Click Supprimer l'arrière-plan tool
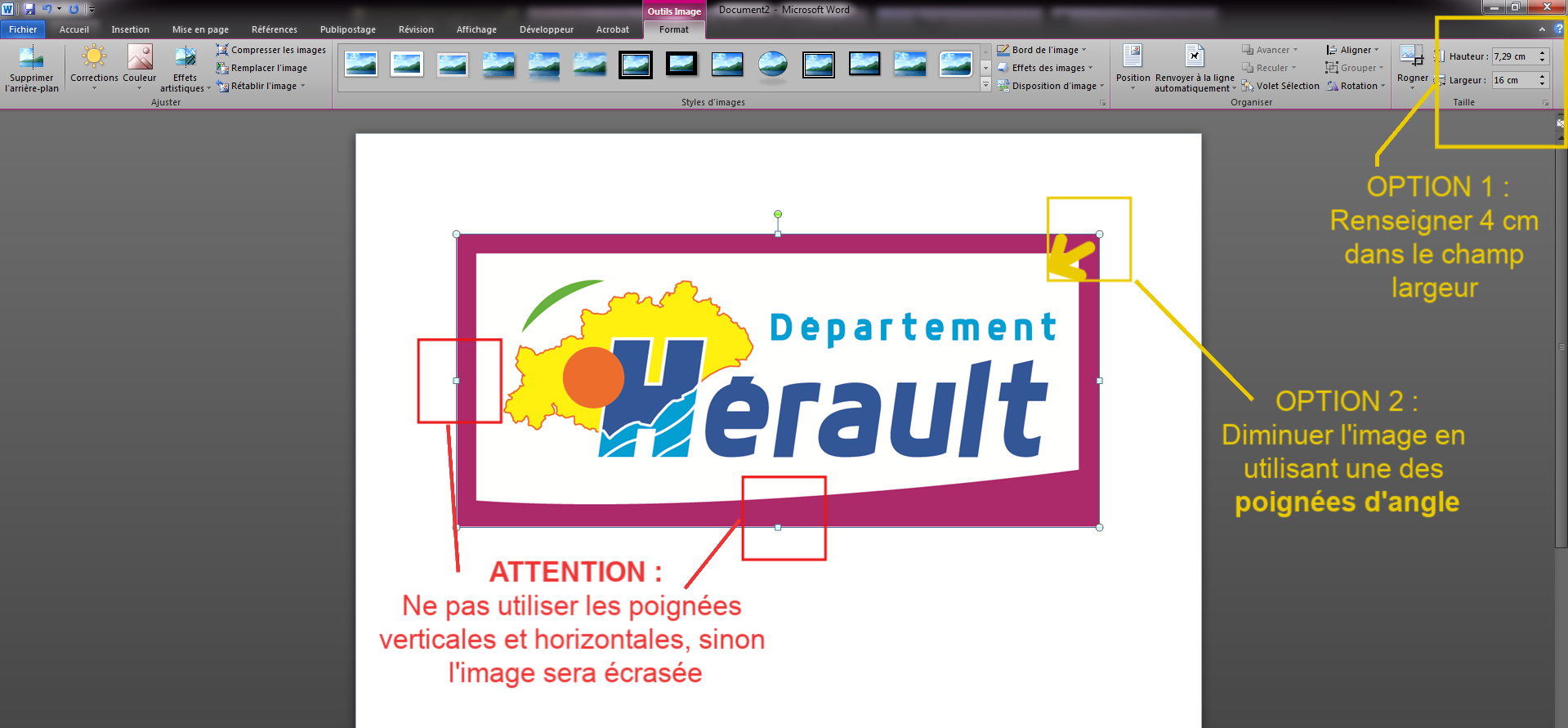 click(x=31, y=69)
